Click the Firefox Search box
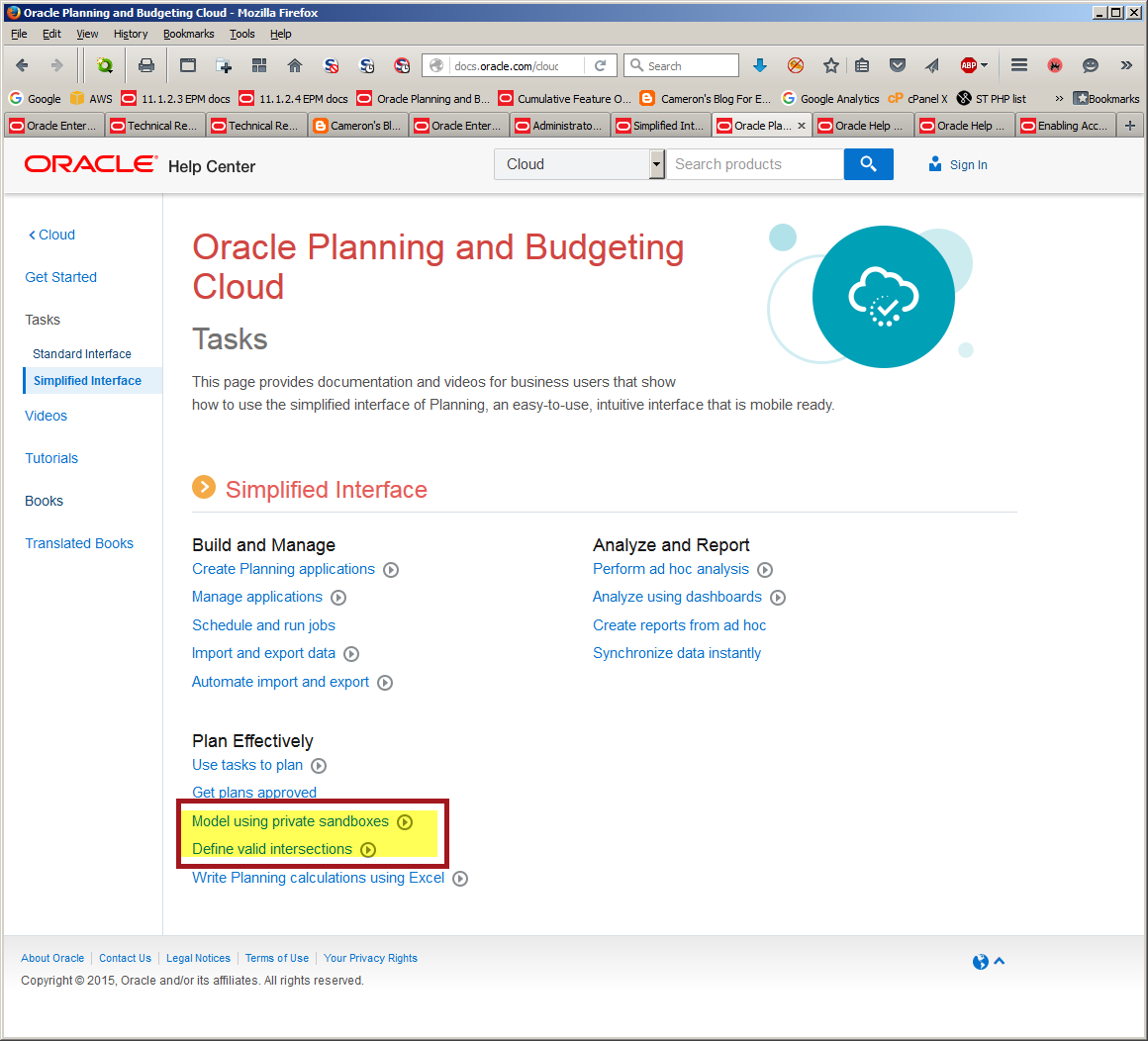The height and width of the screenshot is (1041, 1148). pyautogui.click(x=682, y=66)
